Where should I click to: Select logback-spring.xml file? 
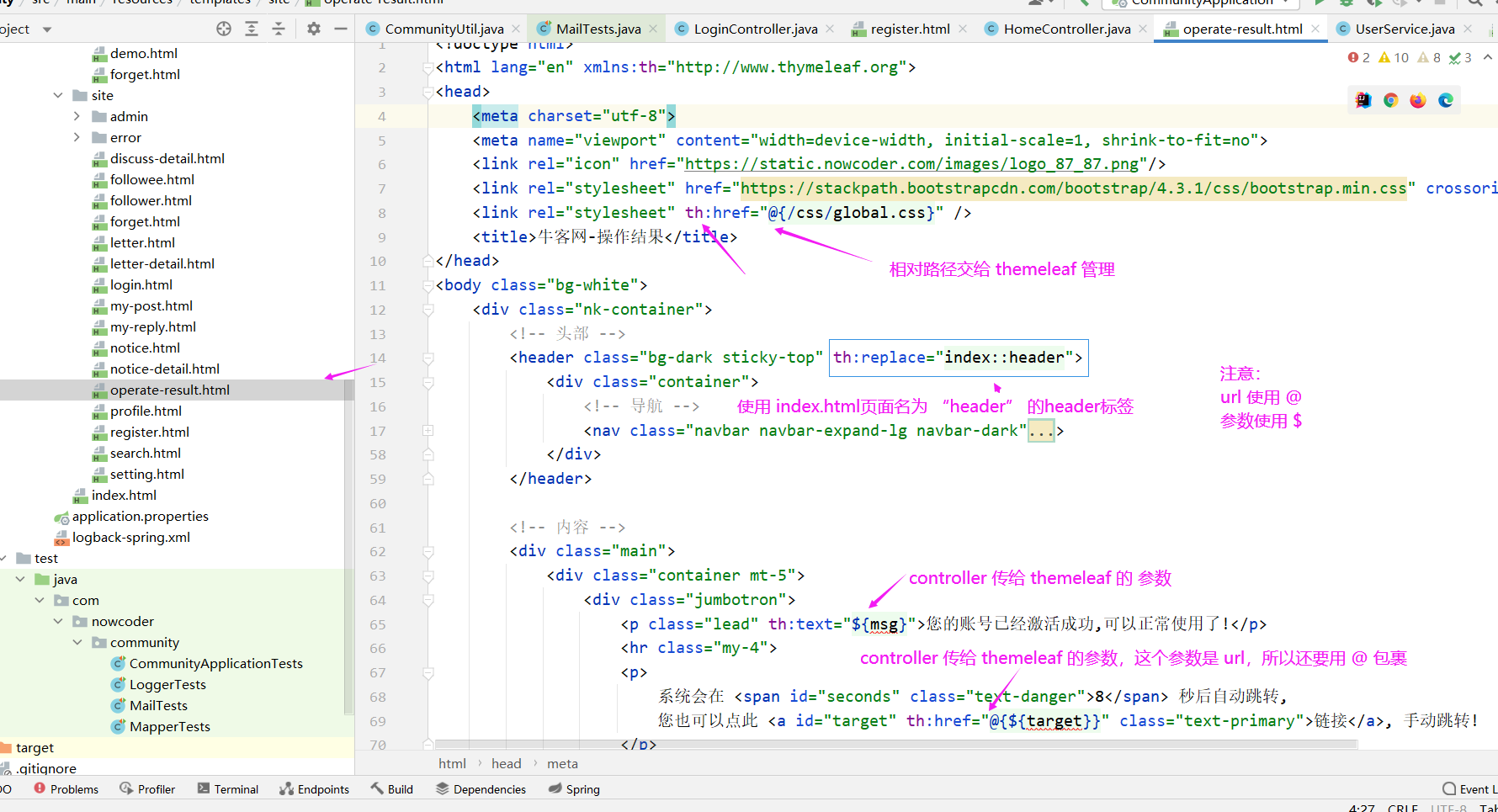pos(130,537)
